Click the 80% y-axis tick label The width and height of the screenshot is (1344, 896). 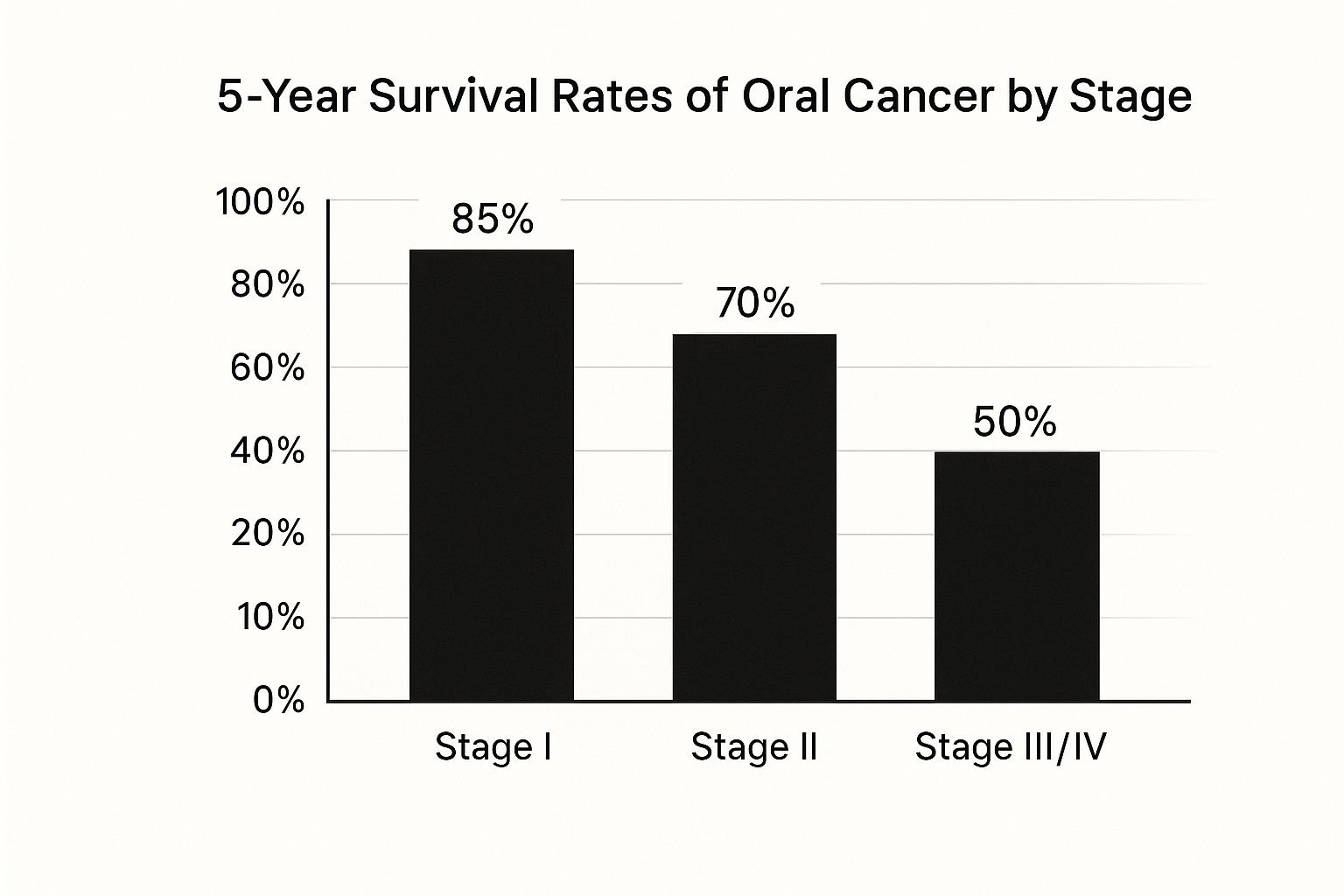click(x=267, y=285)
